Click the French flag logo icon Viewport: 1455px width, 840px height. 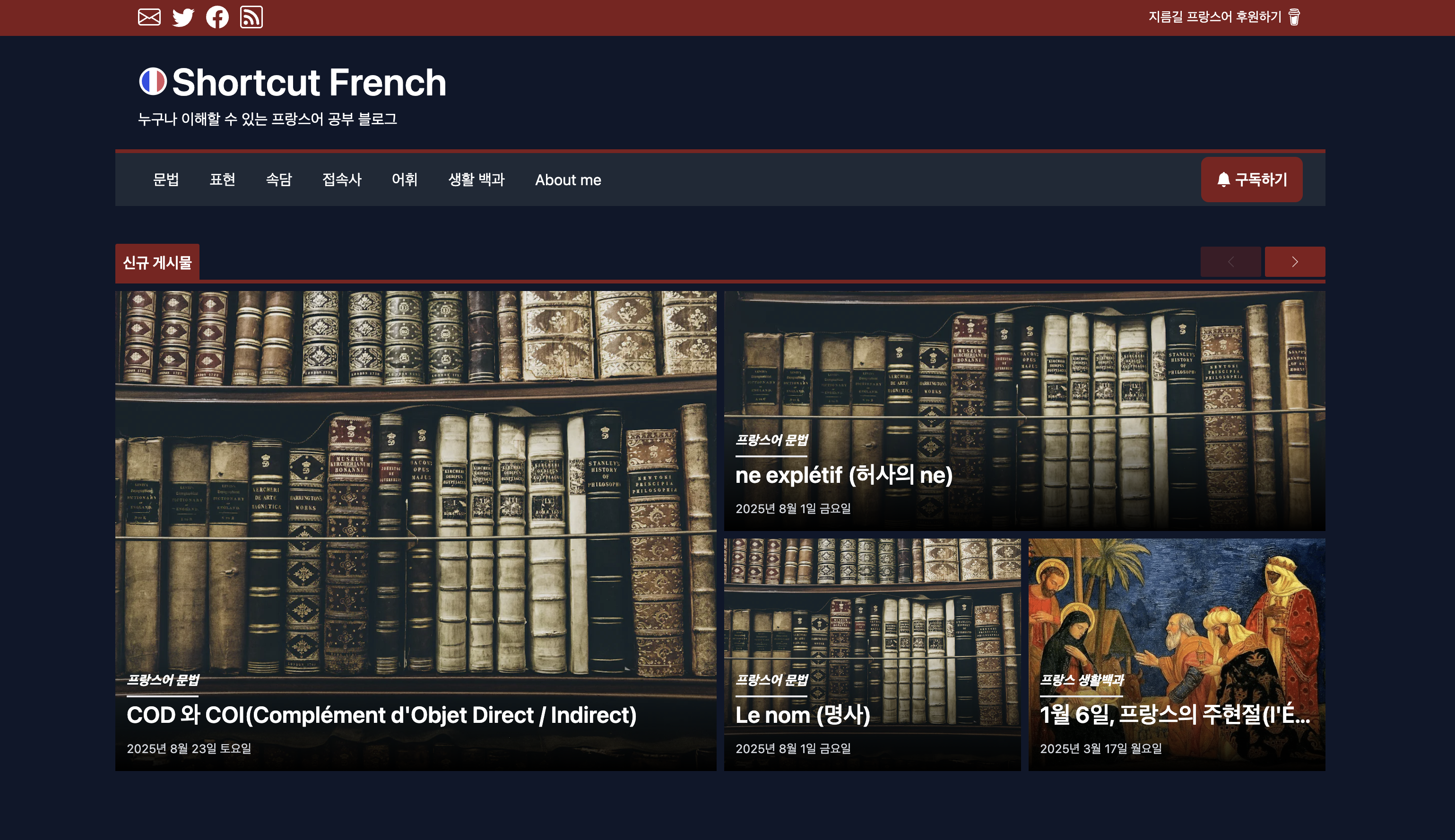click(153, 81)
